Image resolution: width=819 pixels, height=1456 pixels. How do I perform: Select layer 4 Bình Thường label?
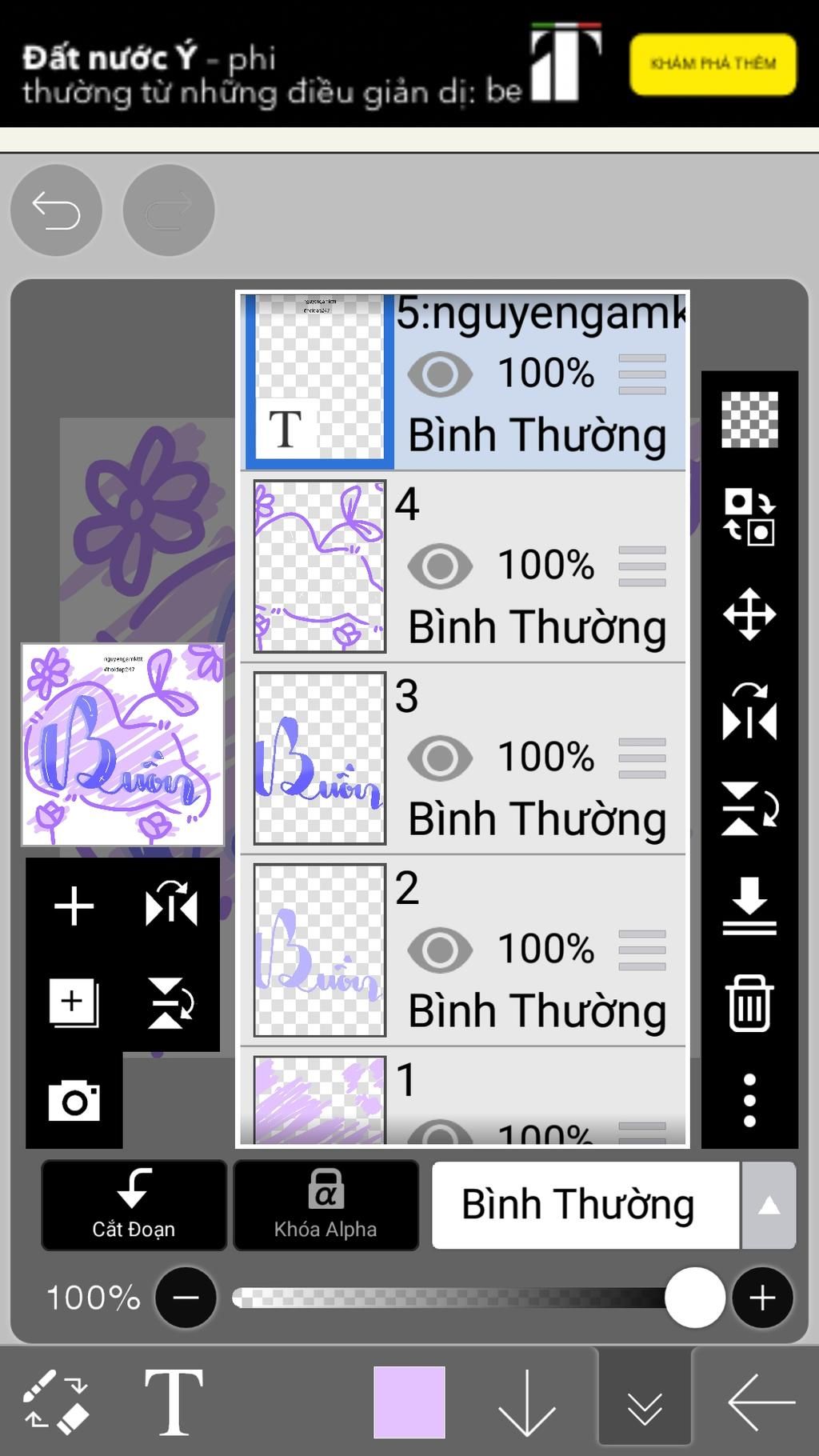coord(537,626)
